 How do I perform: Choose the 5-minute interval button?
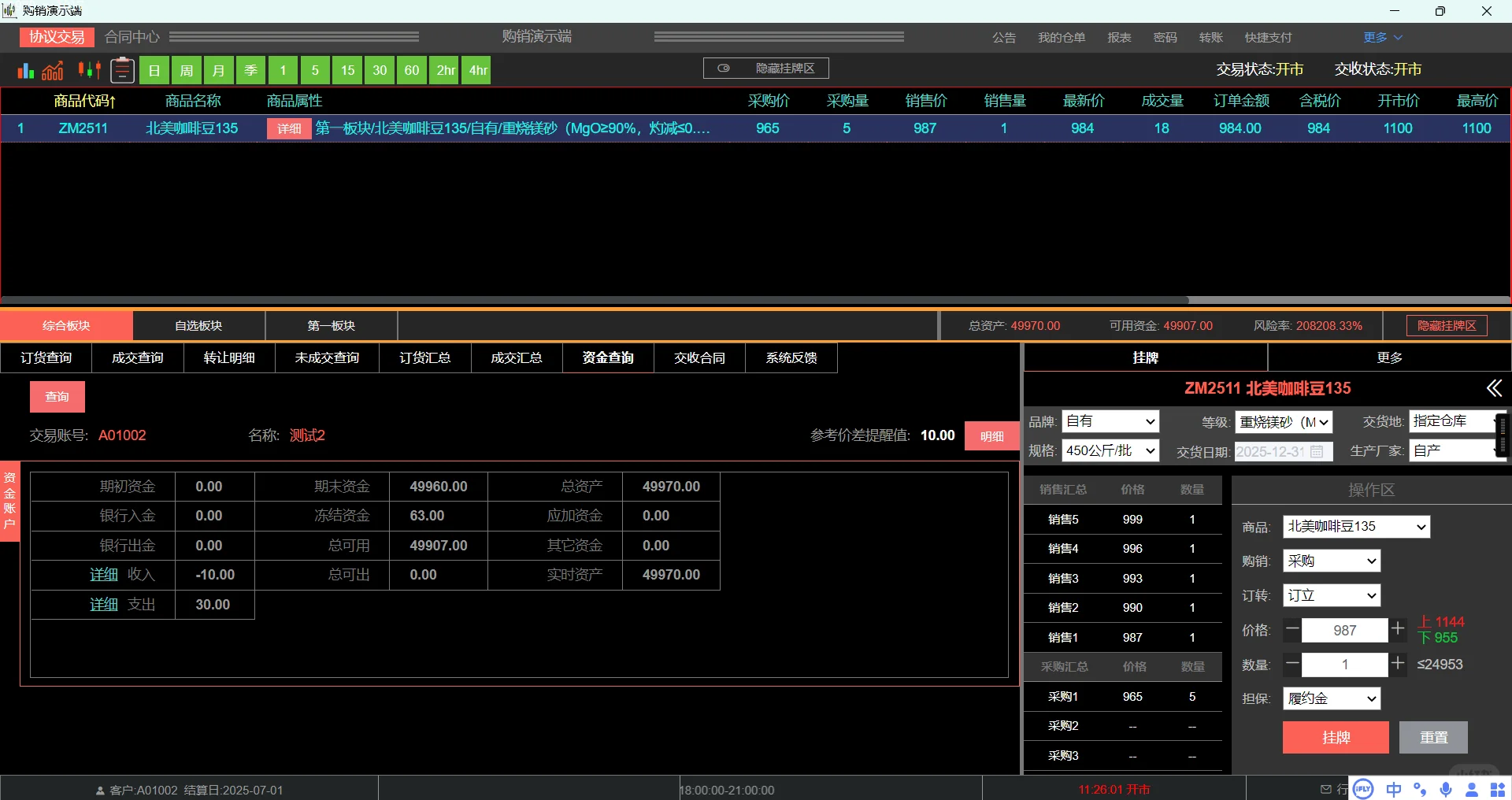[x=315, y=70]
